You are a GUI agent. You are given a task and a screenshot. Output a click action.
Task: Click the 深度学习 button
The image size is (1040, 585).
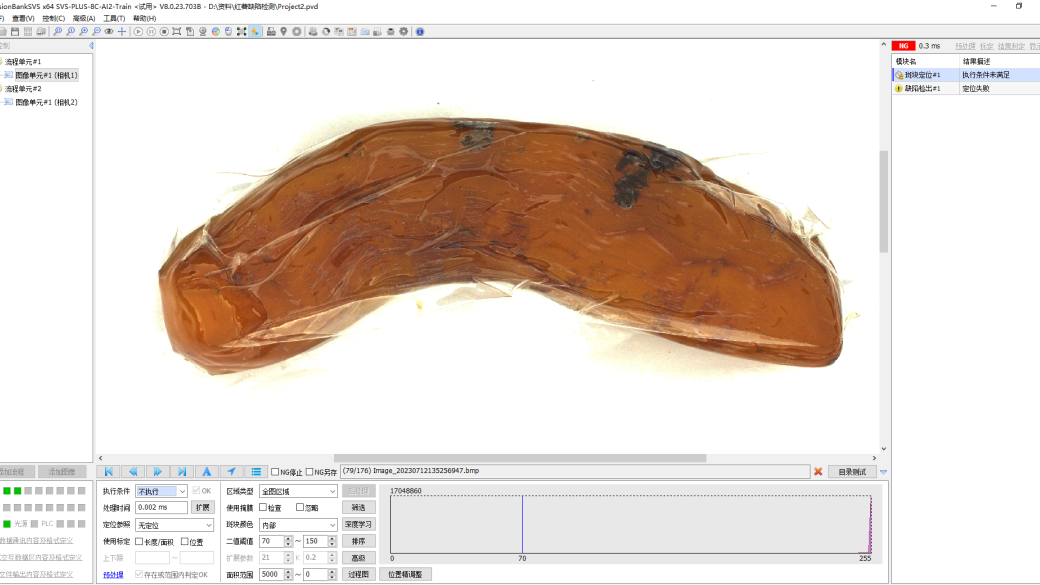click(359, 525)
